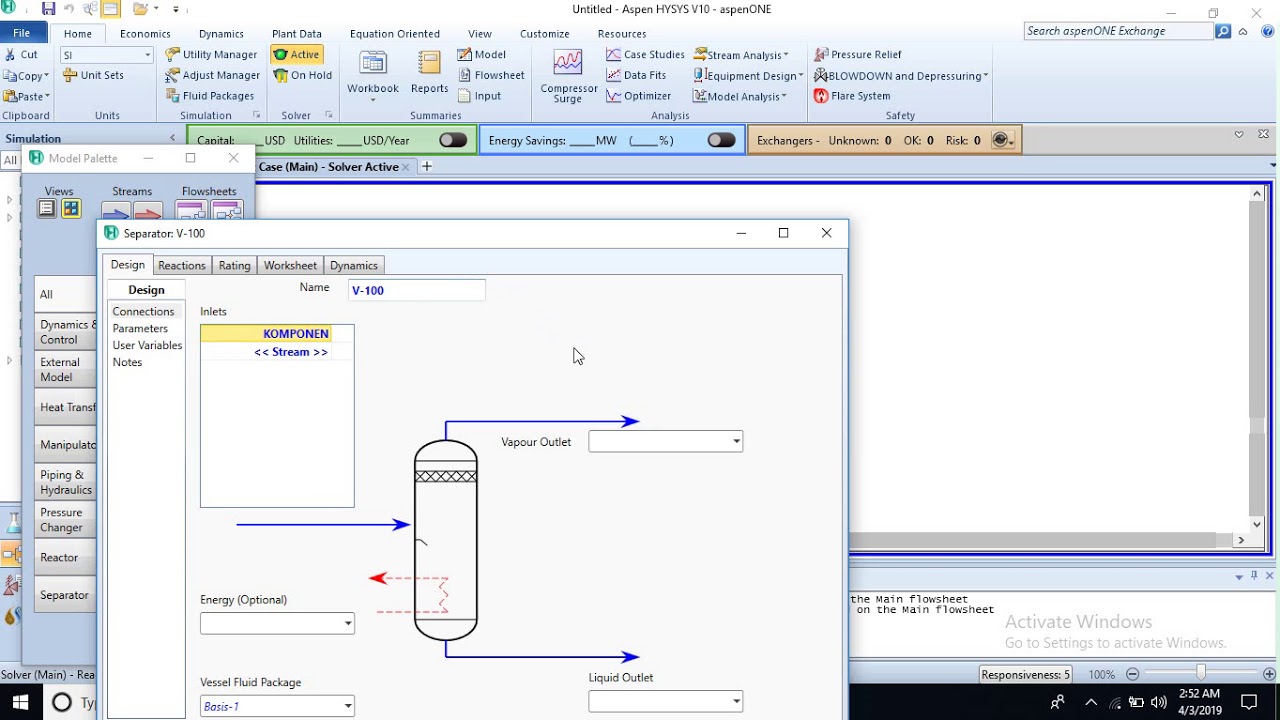Open the Rating tab in Separator window
The width and height of the screenshot is (1280, 720).
click(234, 265)
